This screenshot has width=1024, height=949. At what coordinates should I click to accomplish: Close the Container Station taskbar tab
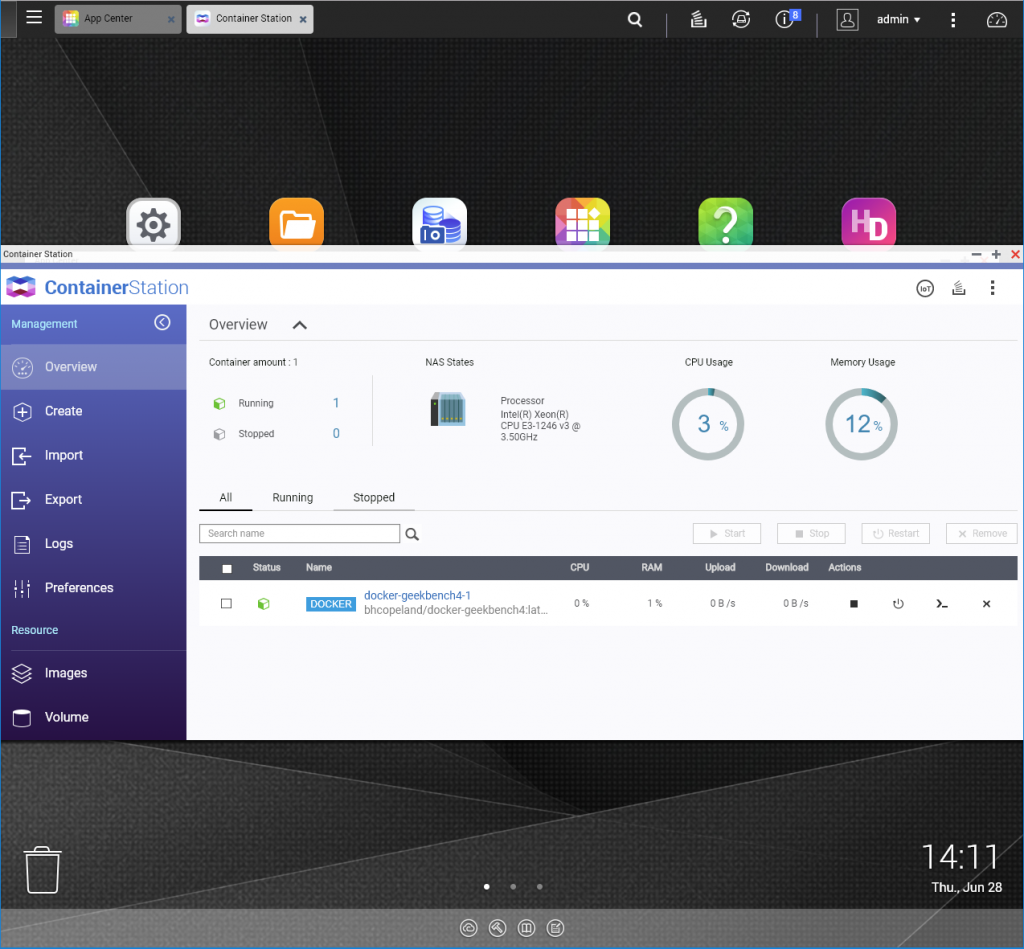(x=303, y=20)
